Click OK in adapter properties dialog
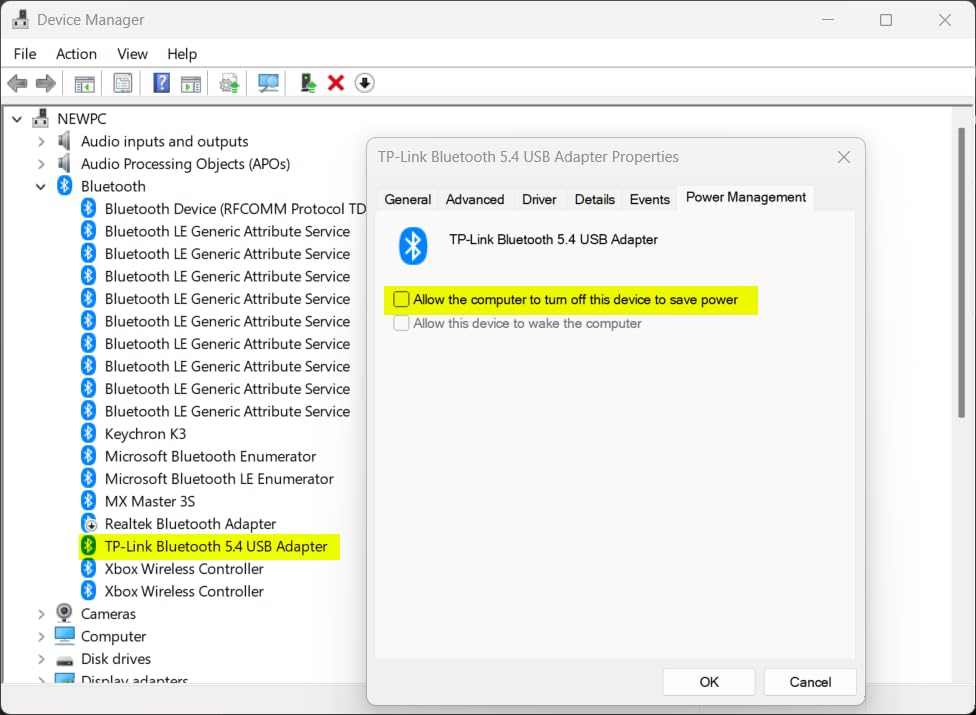 [x=709, y=682]
